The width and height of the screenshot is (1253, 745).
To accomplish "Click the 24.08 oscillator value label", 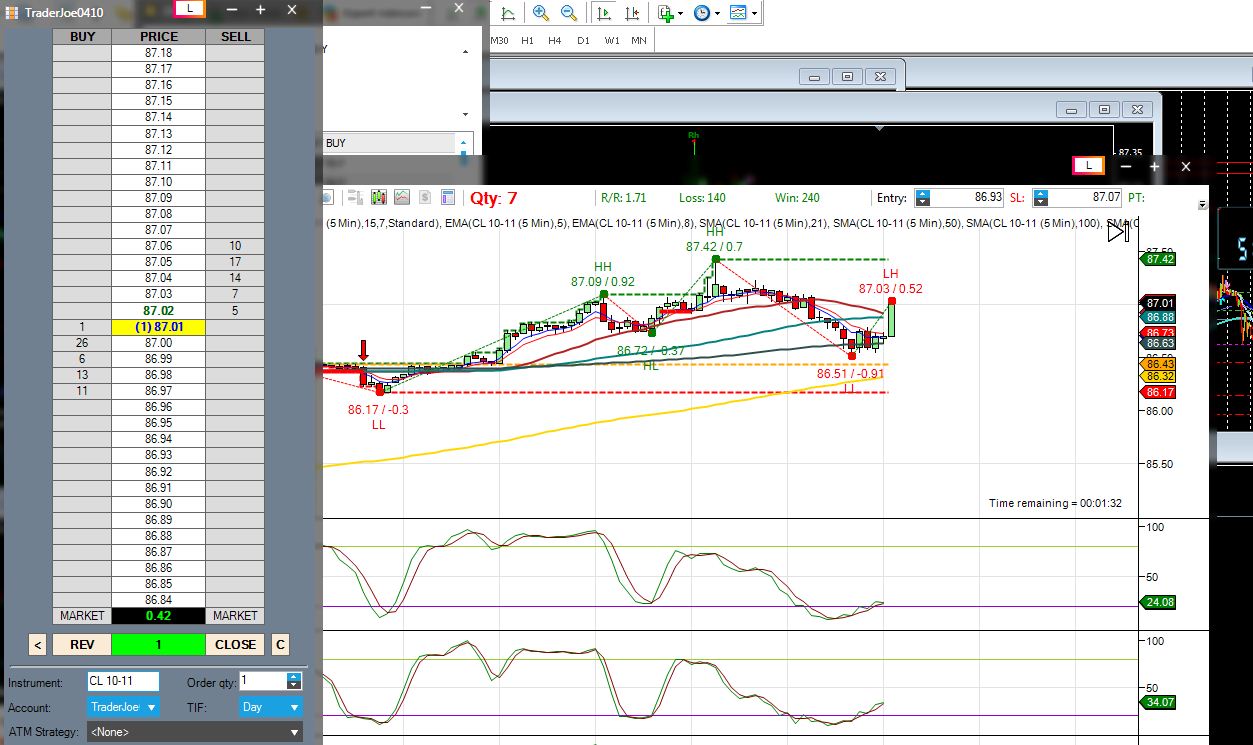I will (x=1160, y=603).
